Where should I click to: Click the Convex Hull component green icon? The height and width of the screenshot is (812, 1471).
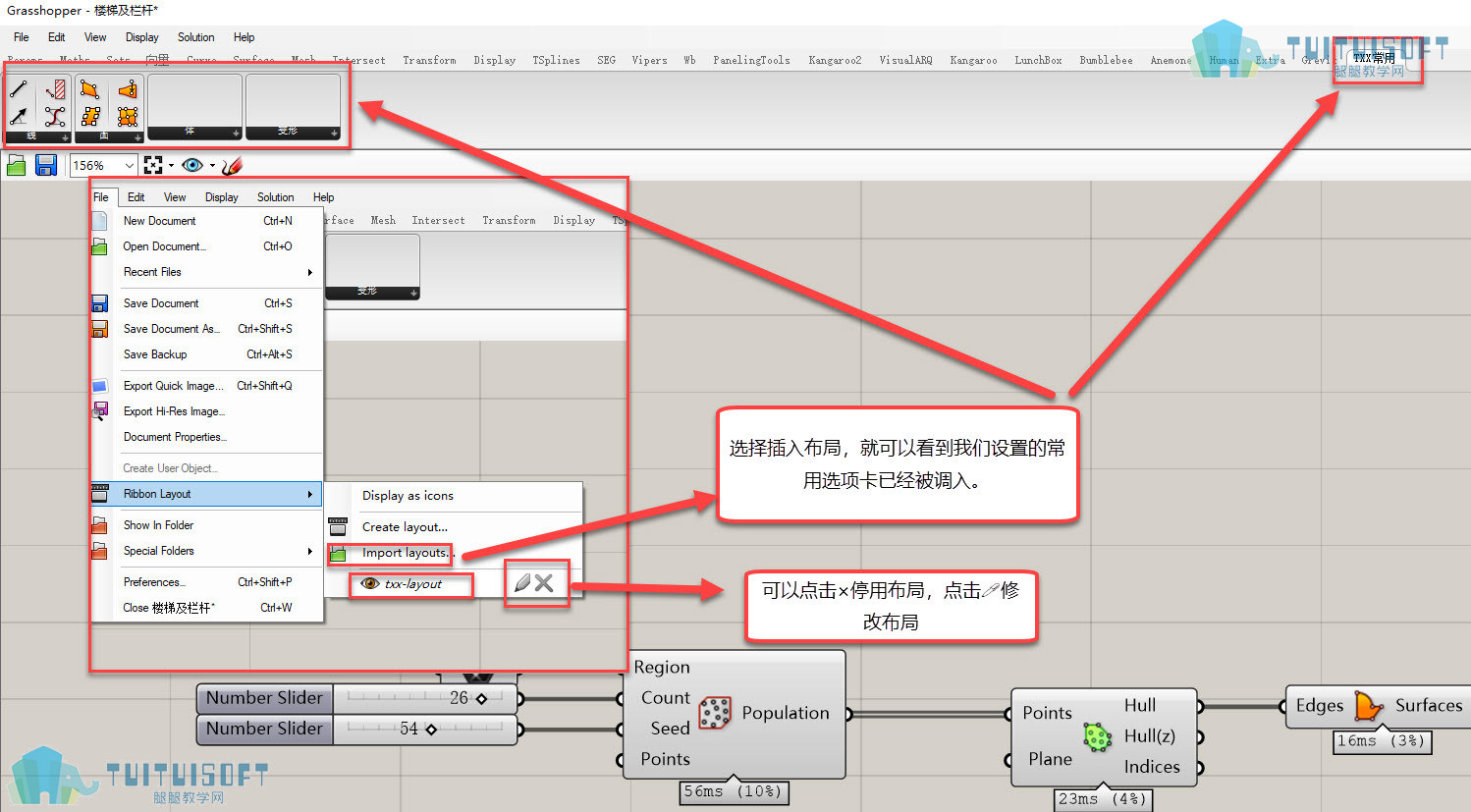tap(1097, 736)
